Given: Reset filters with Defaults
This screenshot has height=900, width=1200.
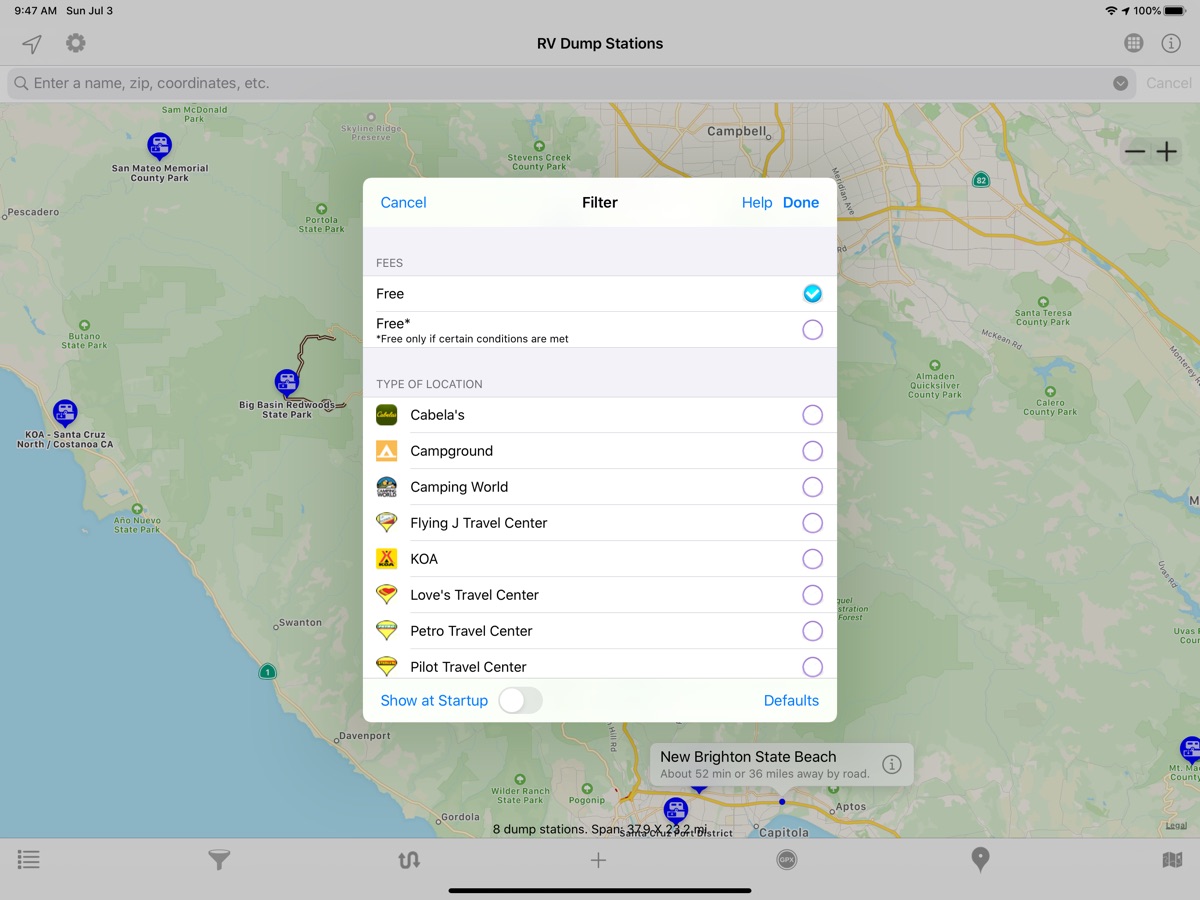Looking at the screenshot, I should point(791,700).
